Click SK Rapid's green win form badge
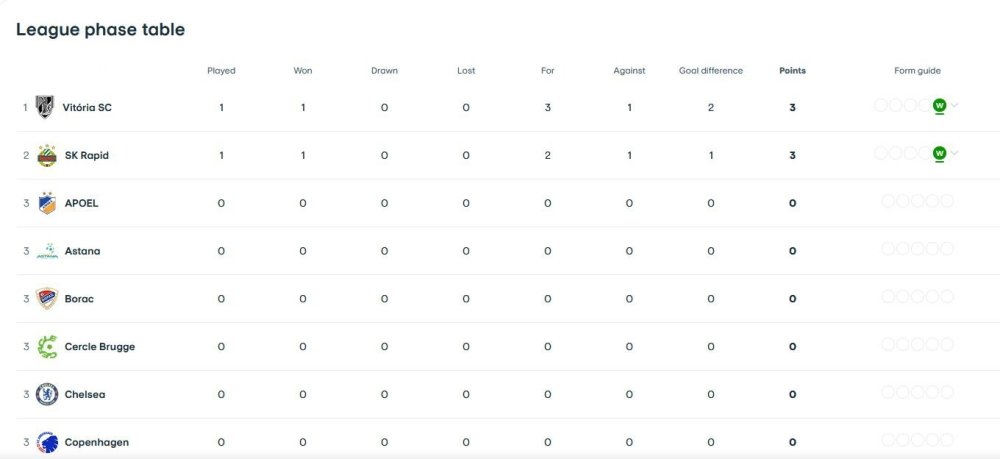This screenshot has height=459, width=1000. 939,154
